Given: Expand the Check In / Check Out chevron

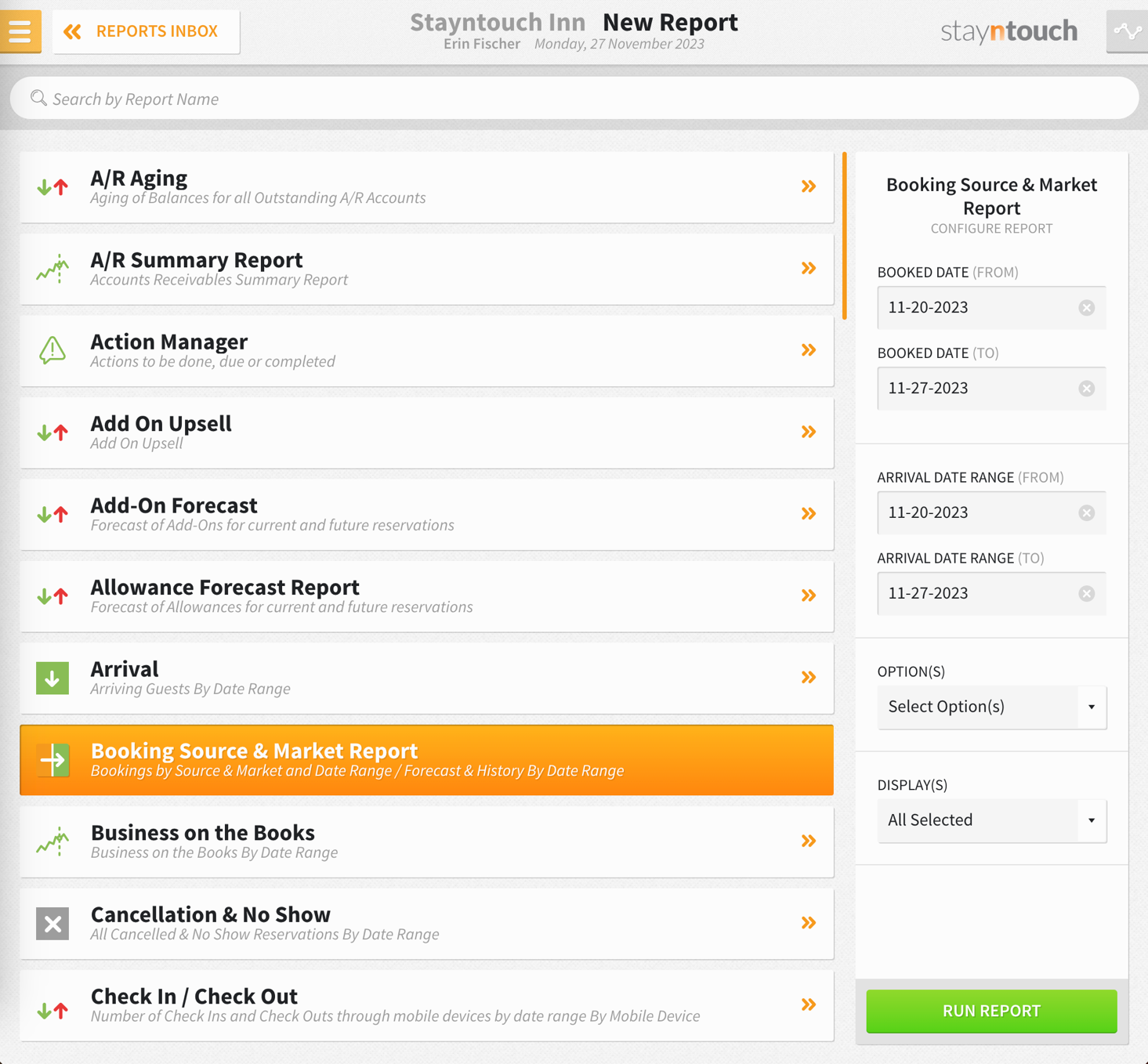Looking at the screenshot, I should click(x=809, y=1004).
